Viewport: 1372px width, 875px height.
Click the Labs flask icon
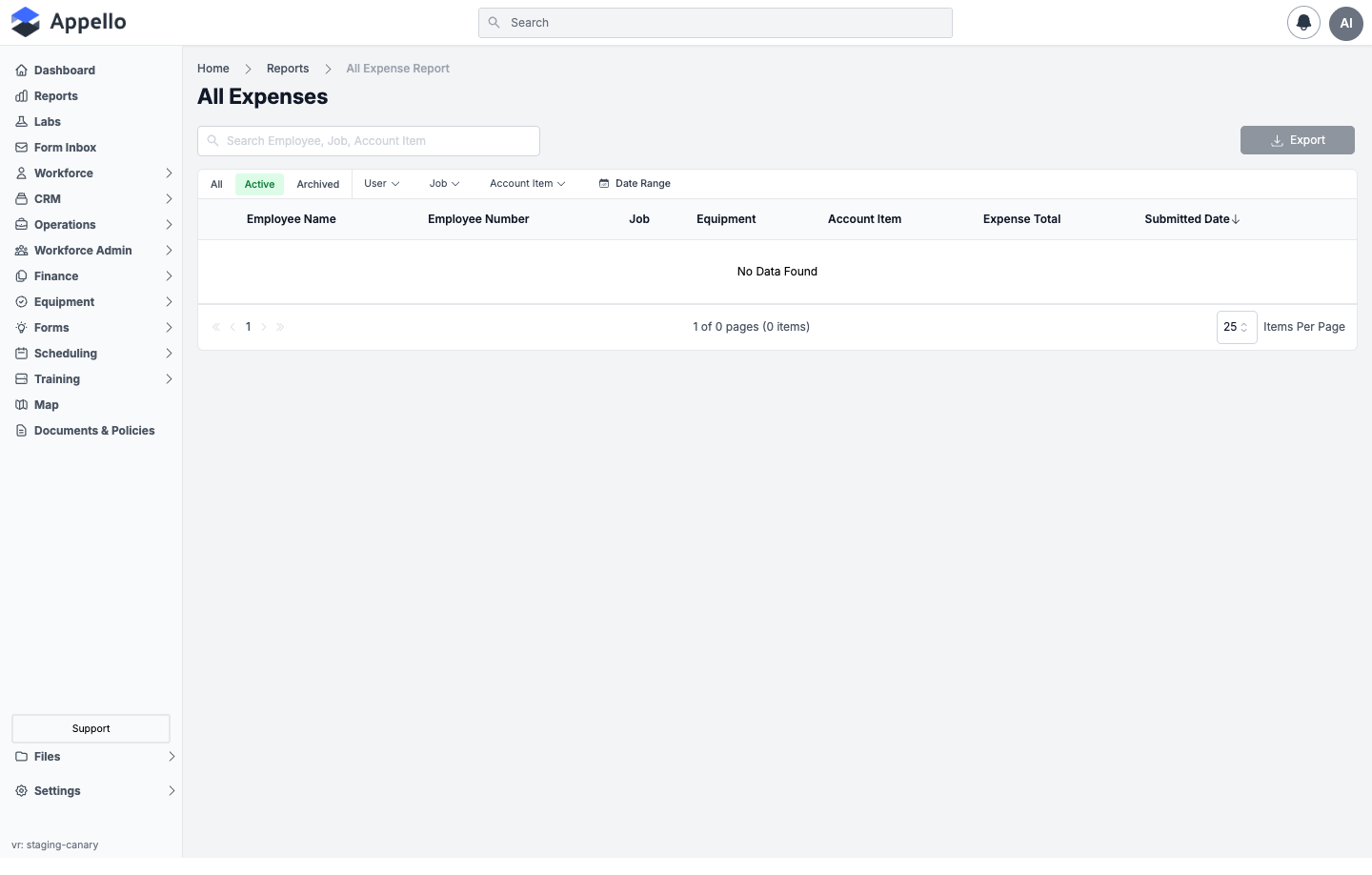pyautogui.click(x=21, y=122)
